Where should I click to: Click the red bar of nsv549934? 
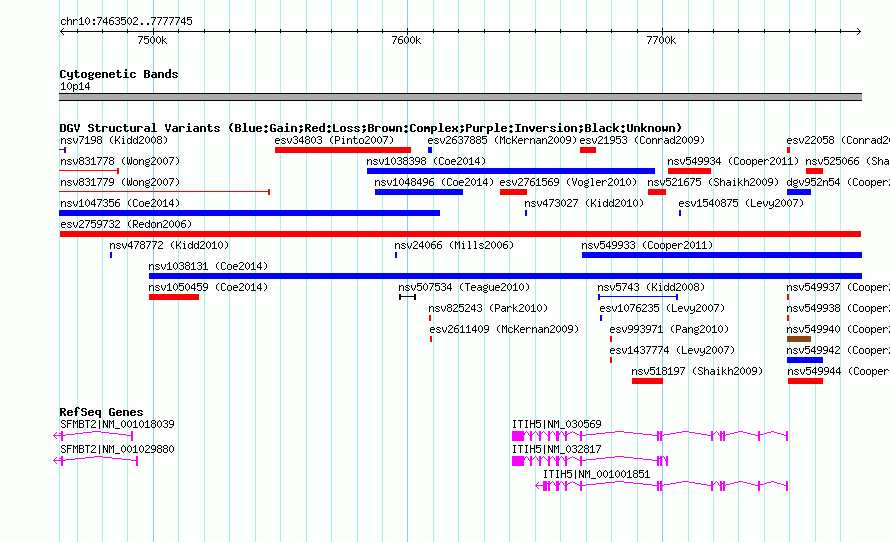[690, 171]
